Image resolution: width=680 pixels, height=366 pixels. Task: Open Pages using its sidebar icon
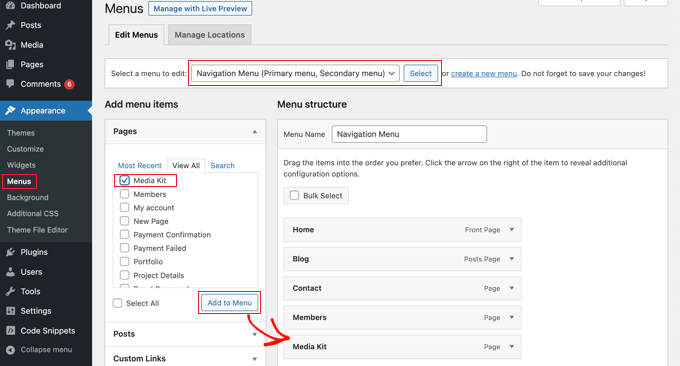point(10,64)
